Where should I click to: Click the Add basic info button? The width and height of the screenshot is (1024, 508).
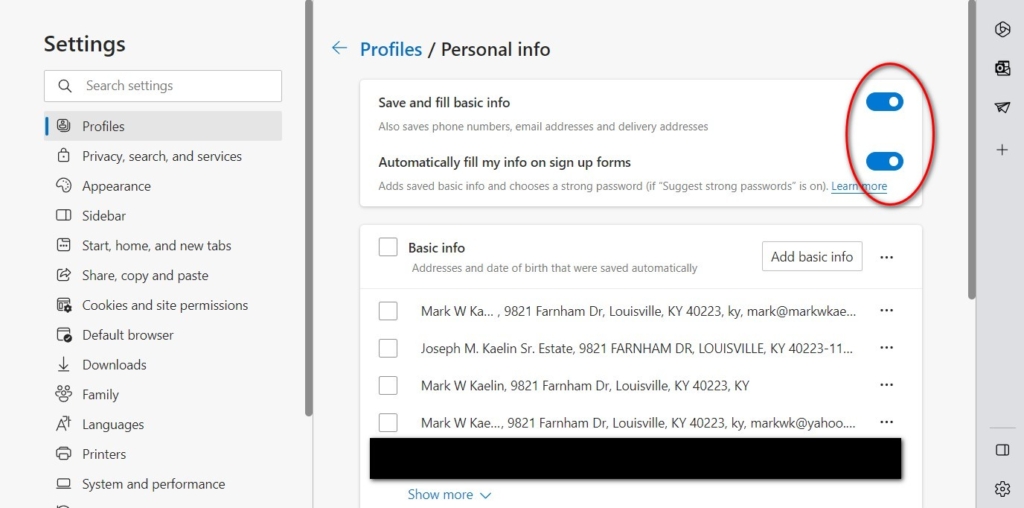pos(811,257)
